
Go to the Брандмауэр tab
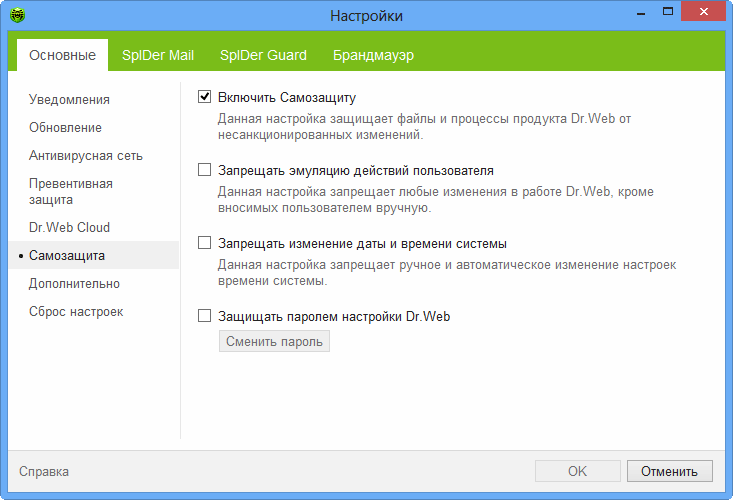(x=373, y=55)
